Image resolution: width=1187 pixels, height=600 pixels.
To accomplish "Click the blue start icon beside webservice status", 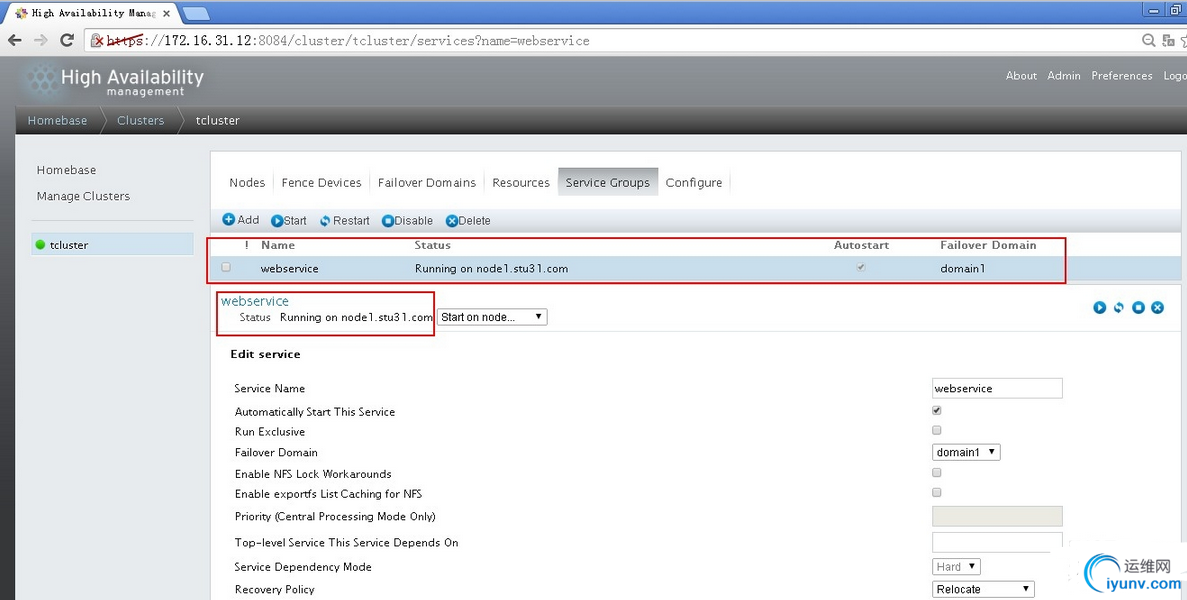I will tap(1099, 307).
